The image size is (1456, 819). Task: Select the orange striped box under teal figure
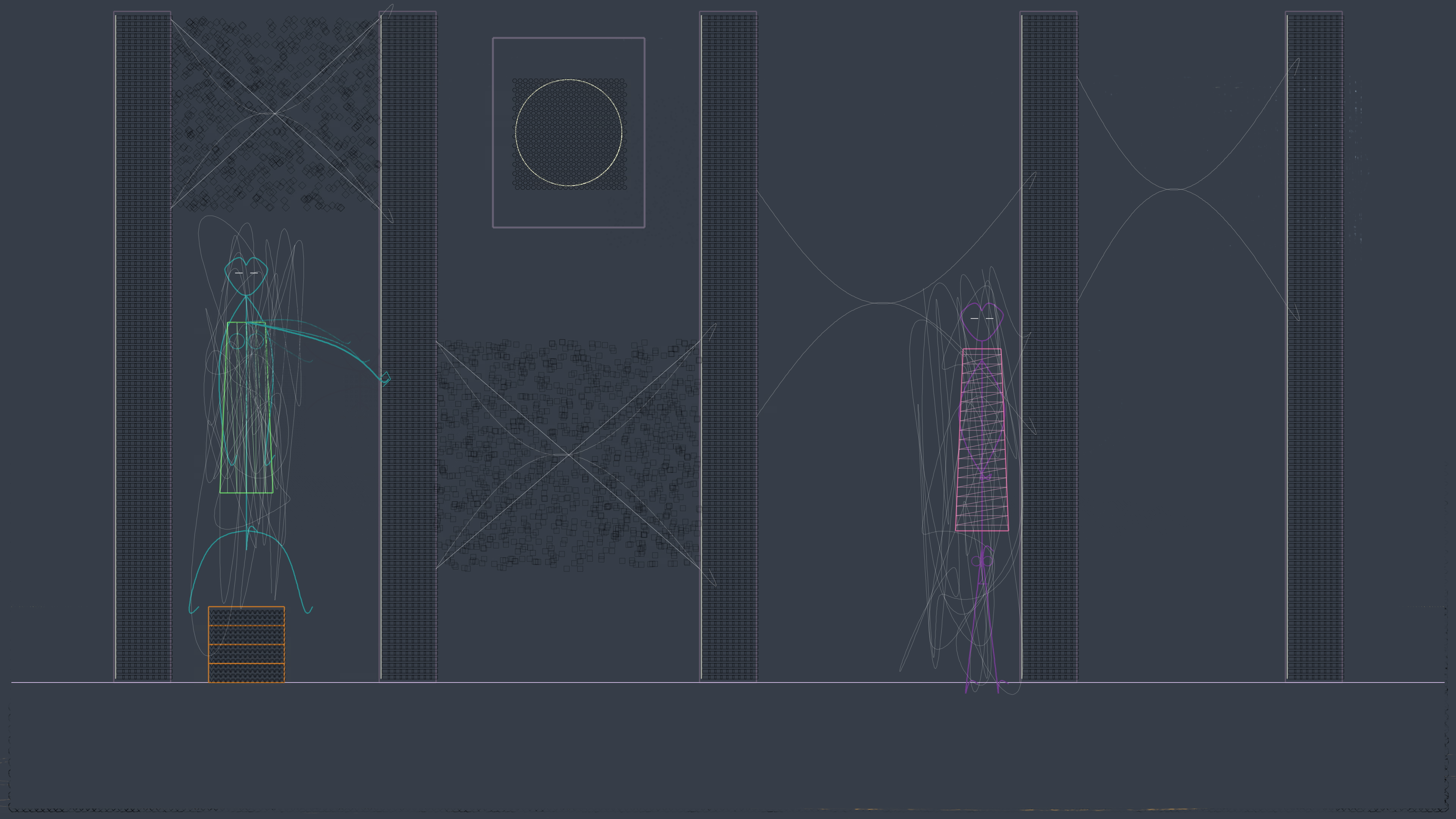coord(246,644)
